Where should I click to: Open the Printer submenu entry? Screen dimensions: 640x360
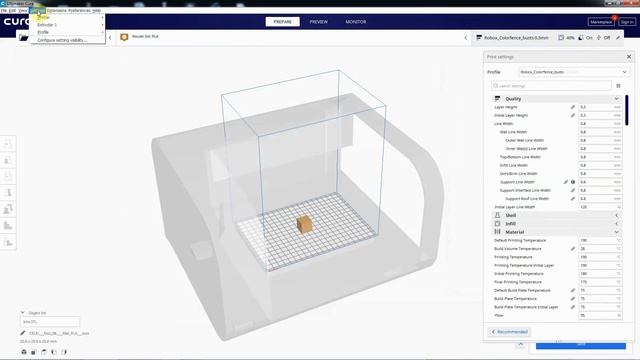coord(67,18)
